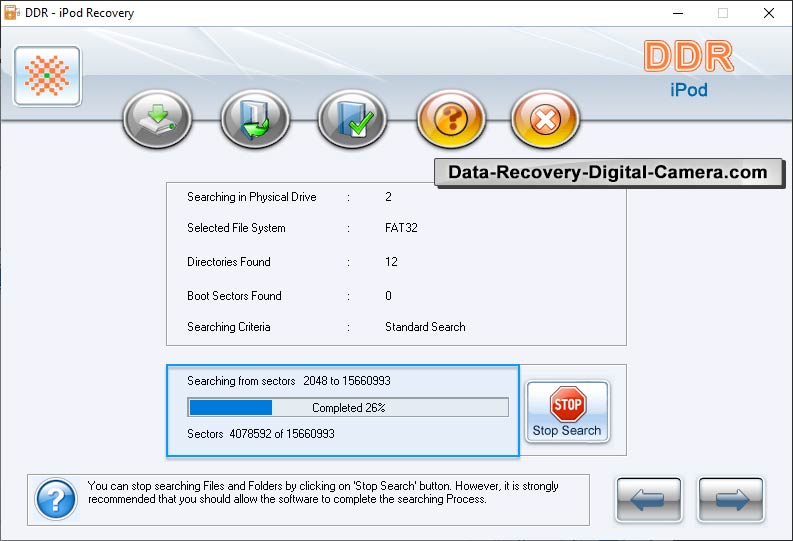The image size is (793, 541).
Task: Click the FAT32 file system value
Action: [401, 228]
